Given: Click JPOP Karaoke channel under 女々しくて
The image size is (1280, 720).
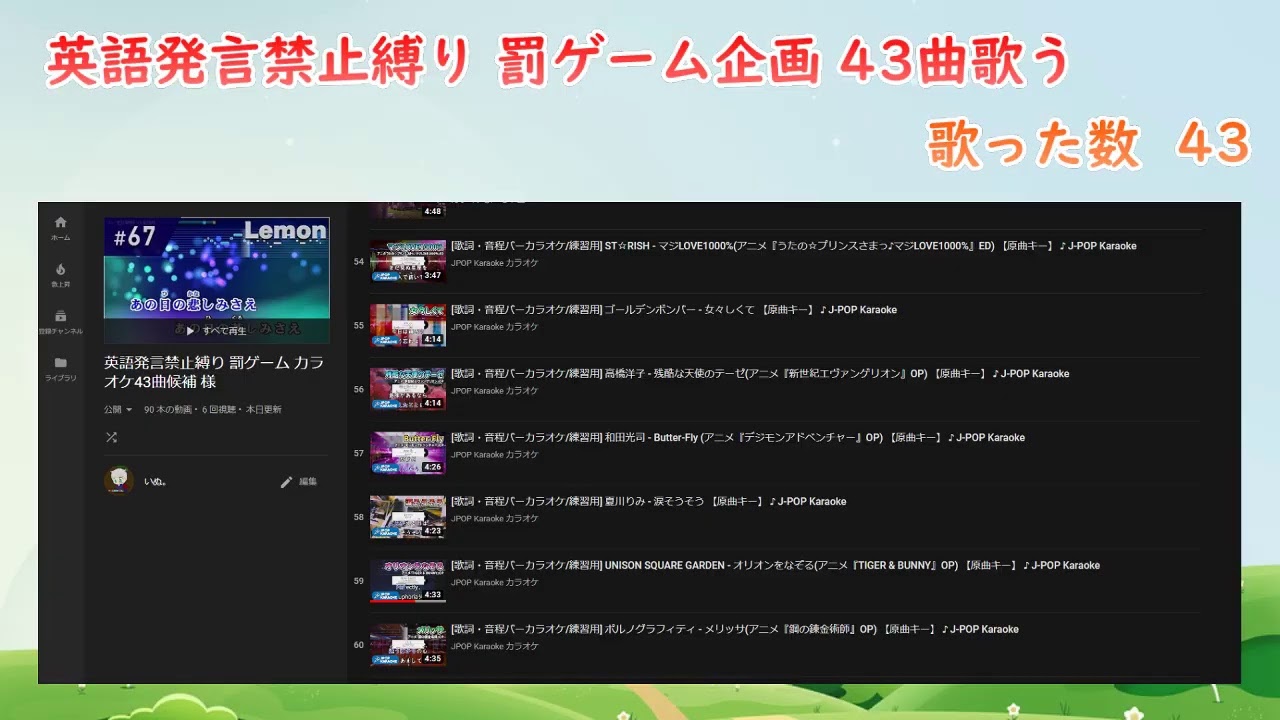Looking at the screenshot, I should 495,327.
